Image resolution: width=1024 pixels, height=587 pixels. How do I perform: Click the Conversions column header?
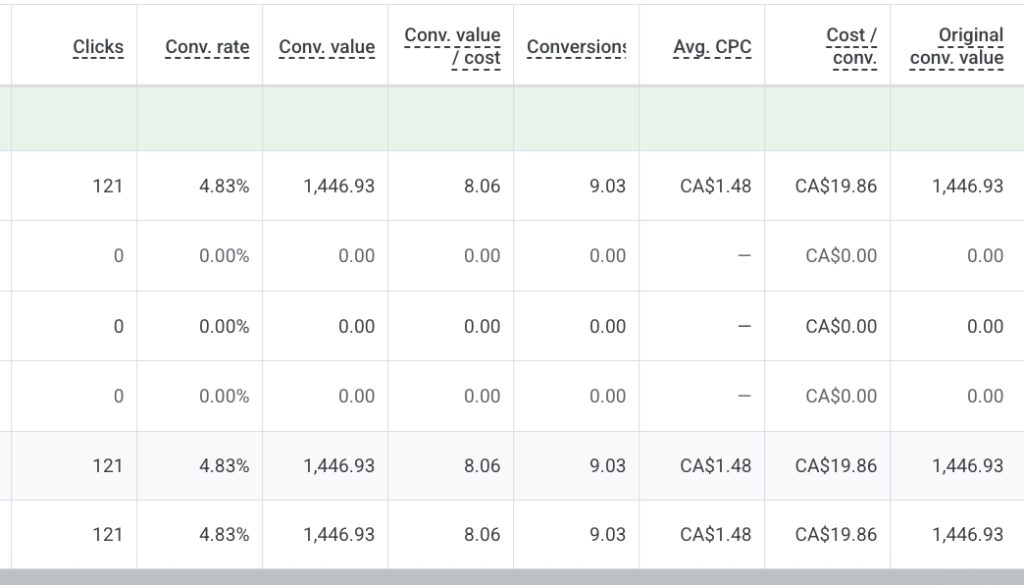(x=576, y=47)
